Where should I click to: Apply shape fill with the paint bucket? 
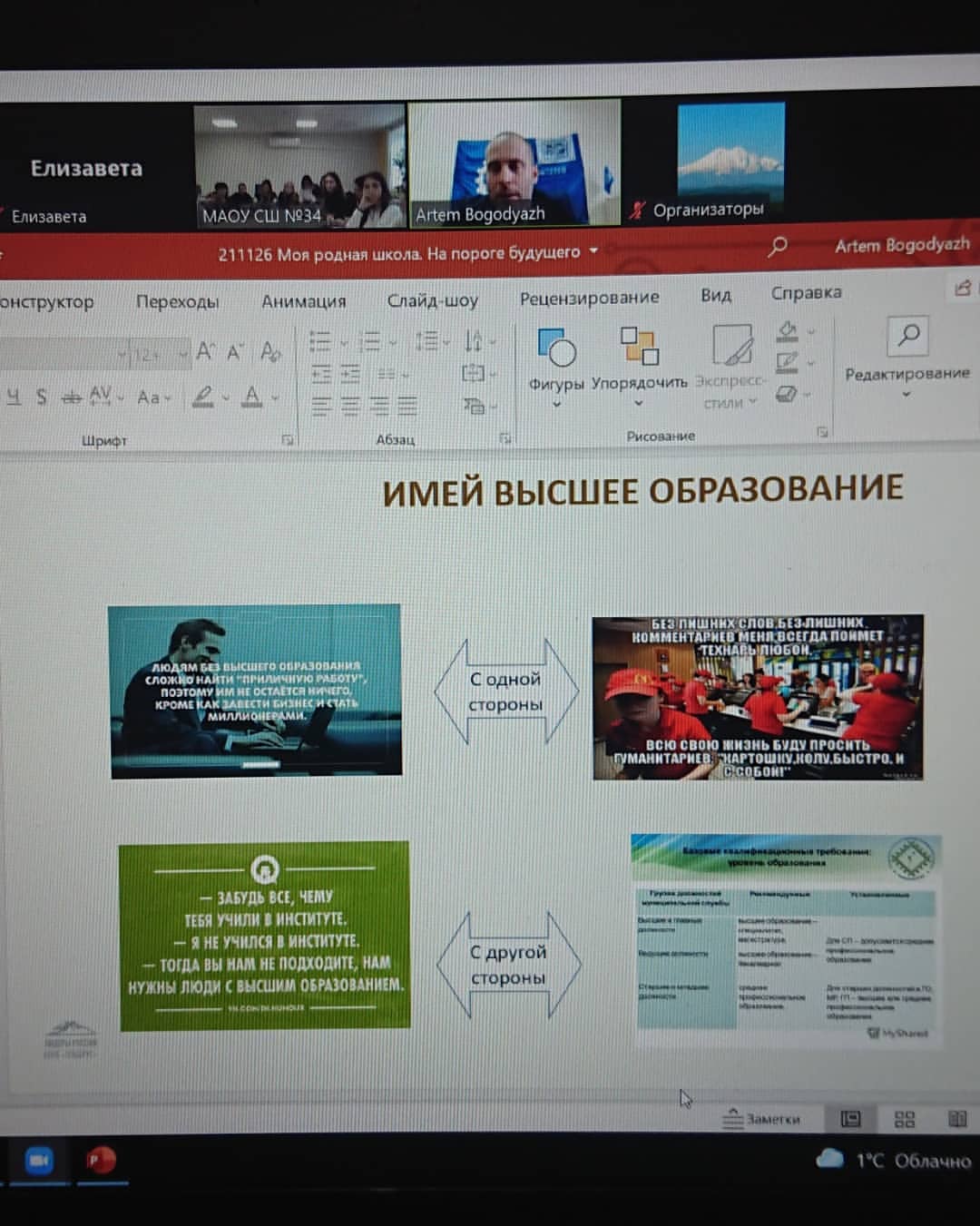(788, 331)
